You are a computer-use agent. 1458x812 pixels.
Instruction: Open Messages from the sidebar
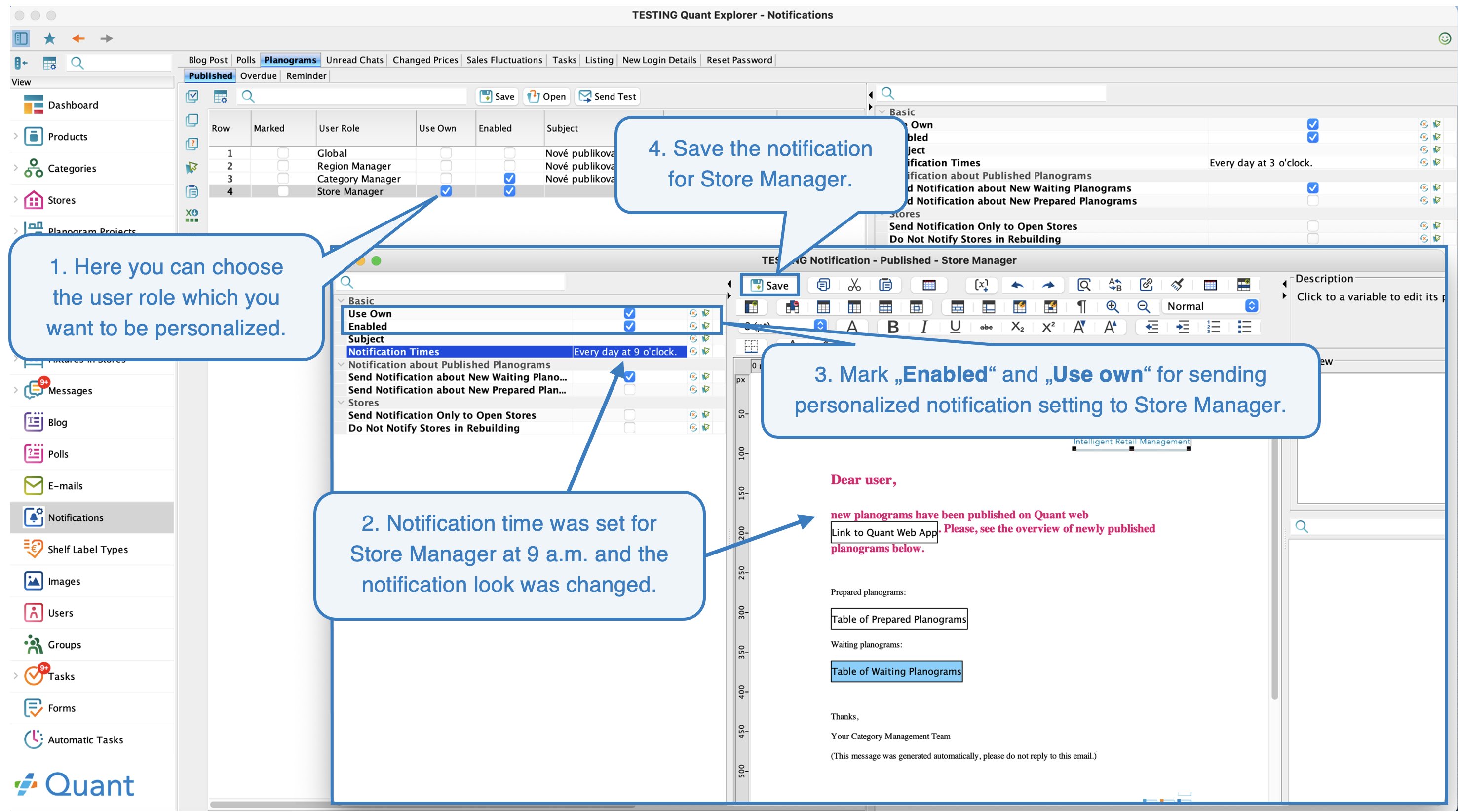(70, 390)
